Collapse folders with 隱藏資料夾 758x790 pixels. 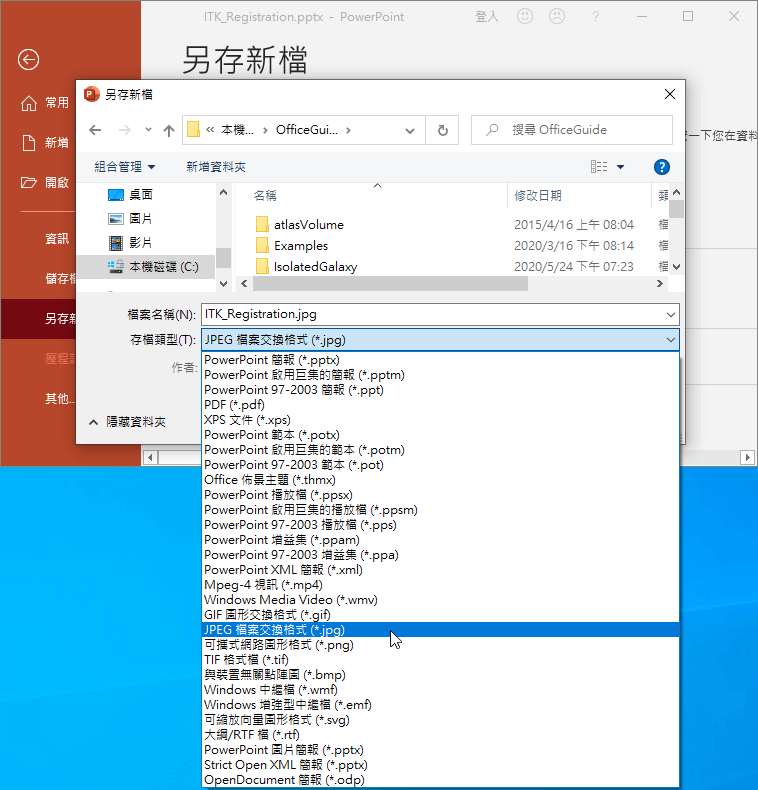128,422
